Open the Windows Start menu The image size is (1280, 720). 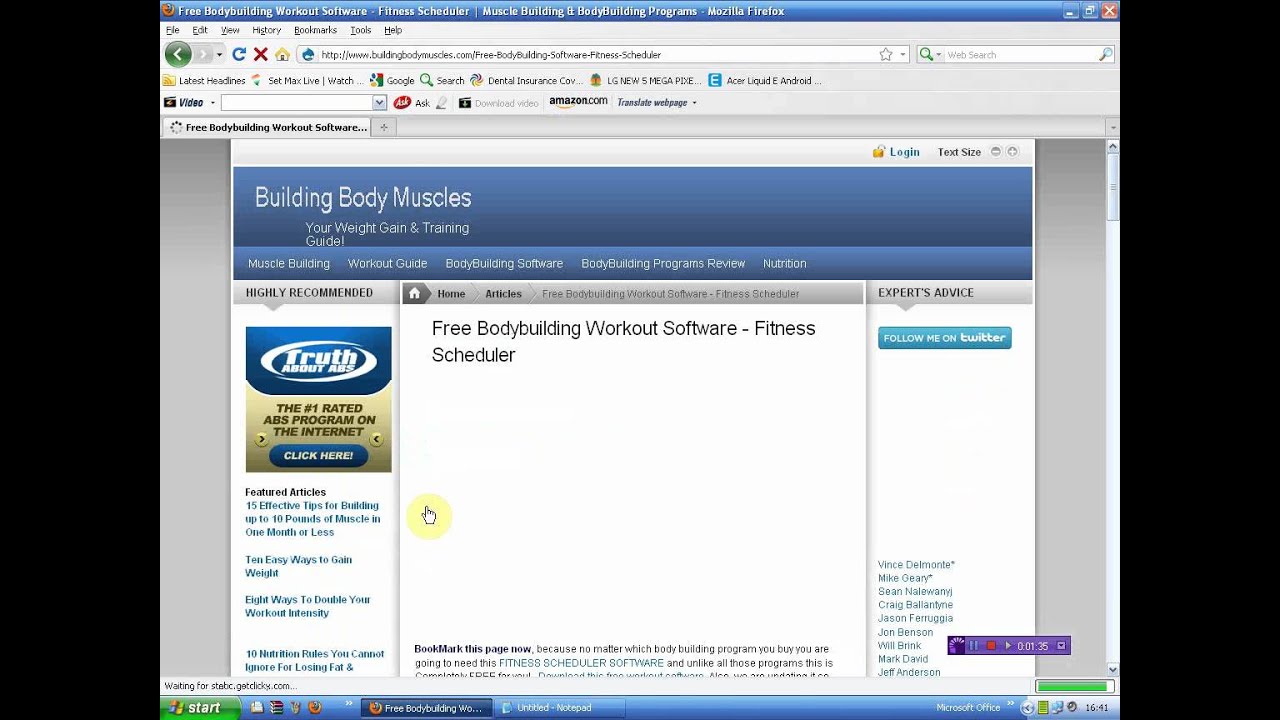(x=200, y=707)
